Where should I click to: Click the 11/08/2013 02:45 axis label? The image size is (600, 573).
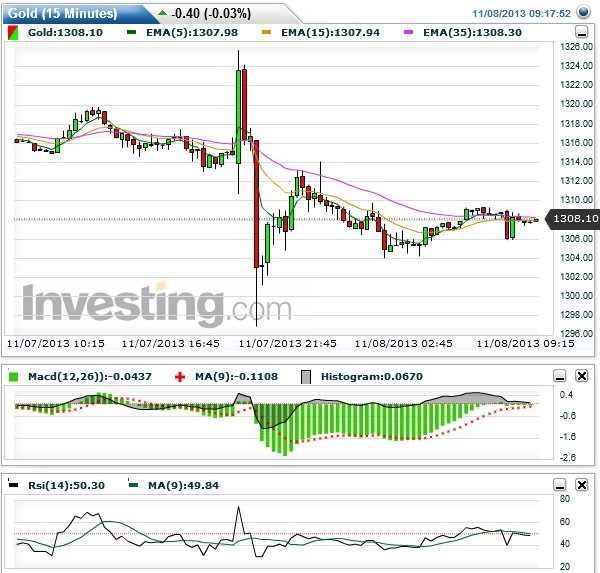403,343
